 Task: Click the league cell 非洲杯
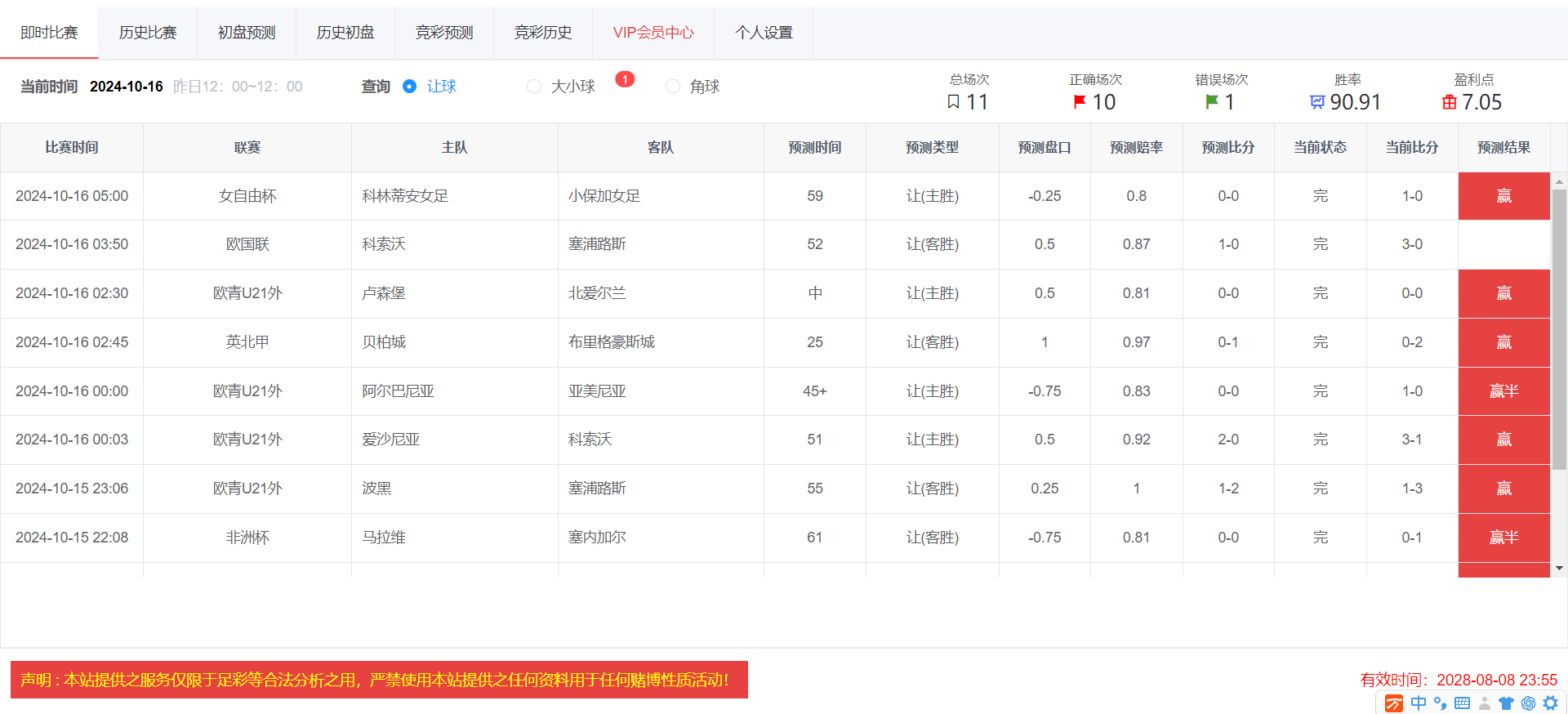pos(247,538)
